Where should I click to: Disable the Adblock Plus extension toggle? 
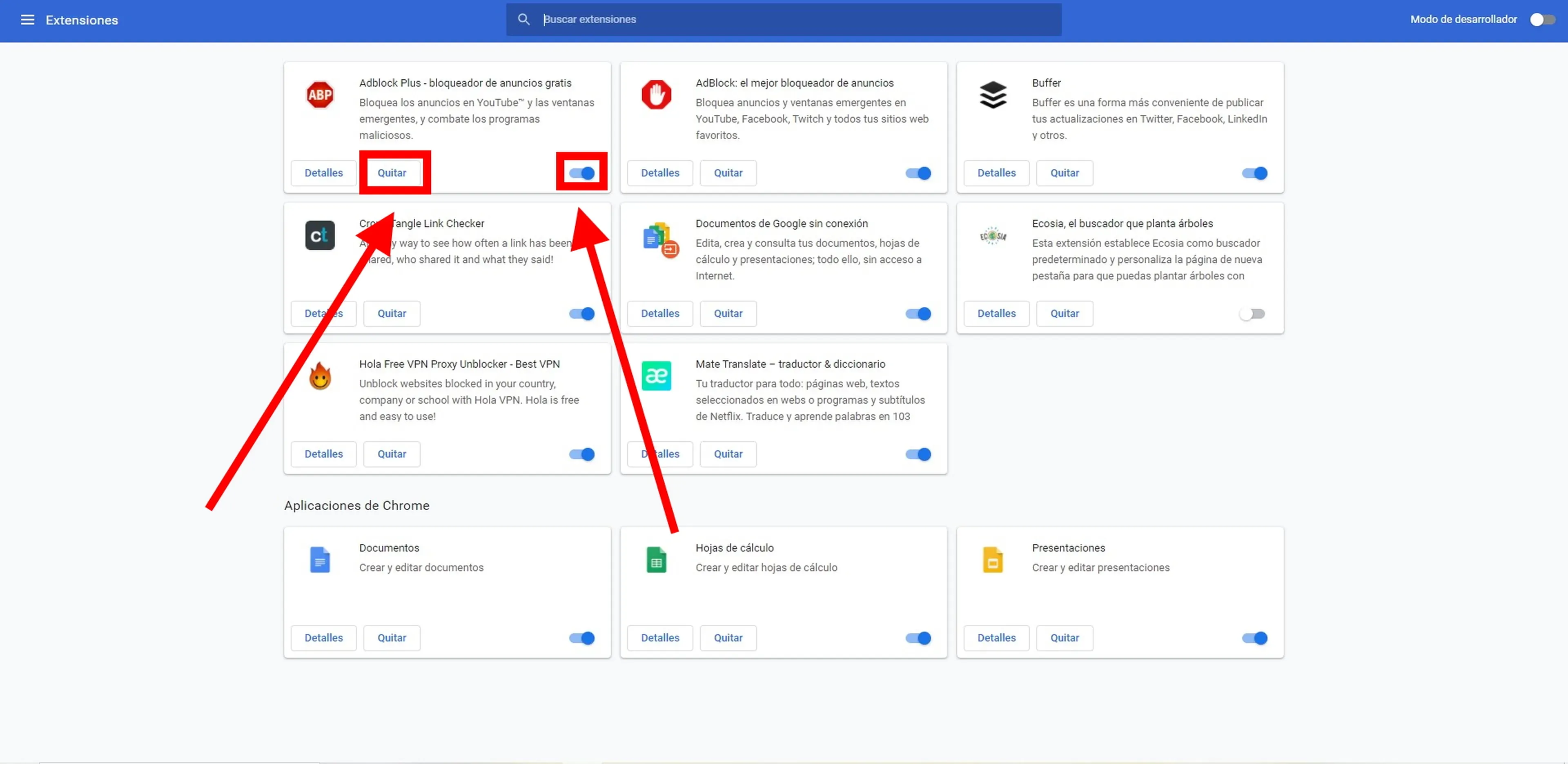[582, 173]
